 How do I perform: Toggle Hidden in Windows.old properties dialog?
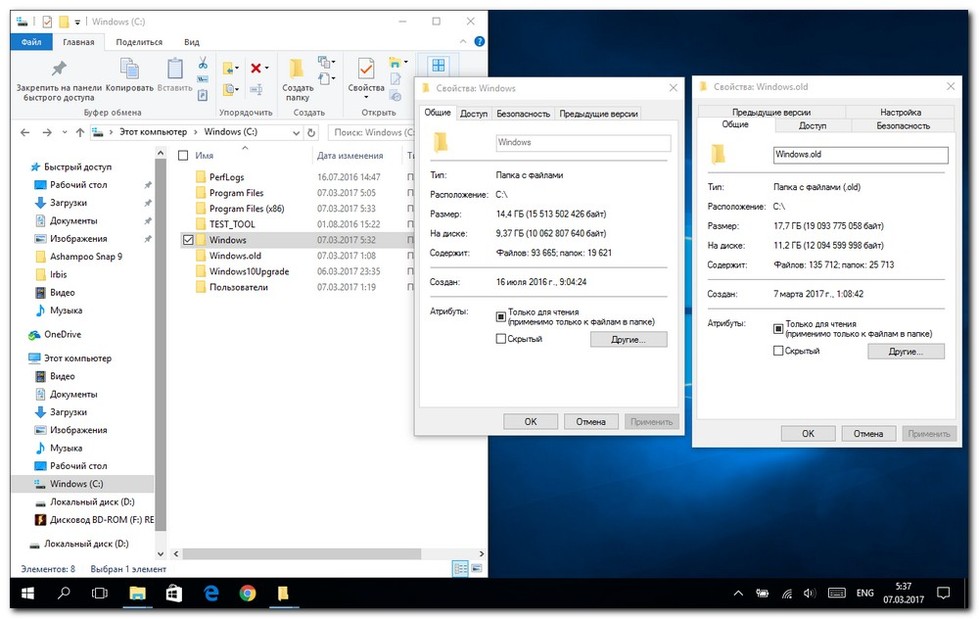pos(778,350)
